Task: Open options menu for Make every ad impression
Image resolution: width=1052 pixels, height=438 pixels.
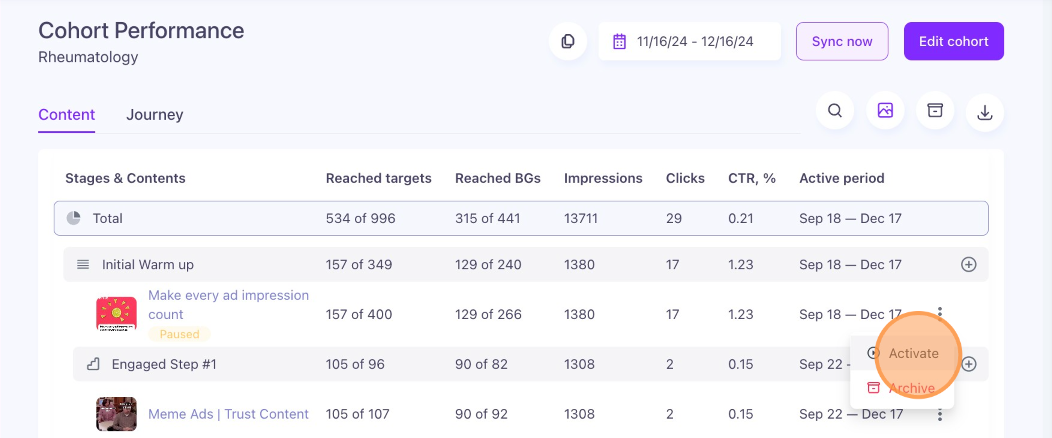Action: [941, 313]
